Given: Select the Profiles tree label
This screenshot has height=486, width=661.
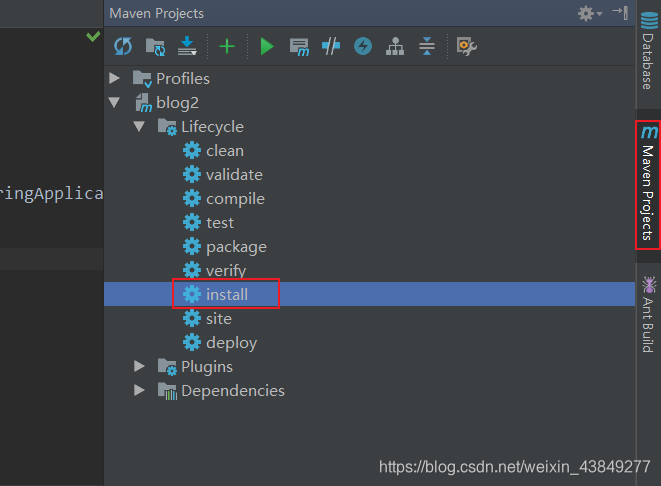Looking at the screenshot, I should 183,79.
